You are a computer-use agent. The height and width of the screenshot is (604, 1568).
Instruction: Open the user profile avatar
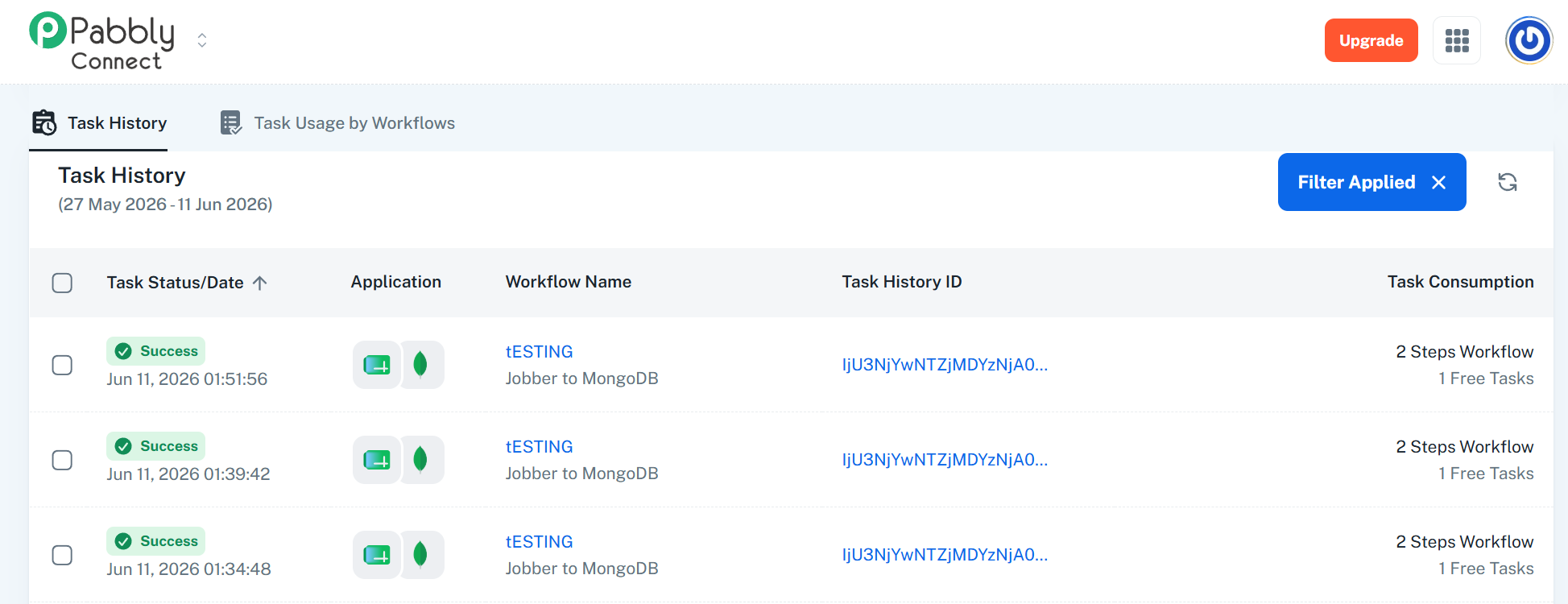click(x=1529, y=40)
